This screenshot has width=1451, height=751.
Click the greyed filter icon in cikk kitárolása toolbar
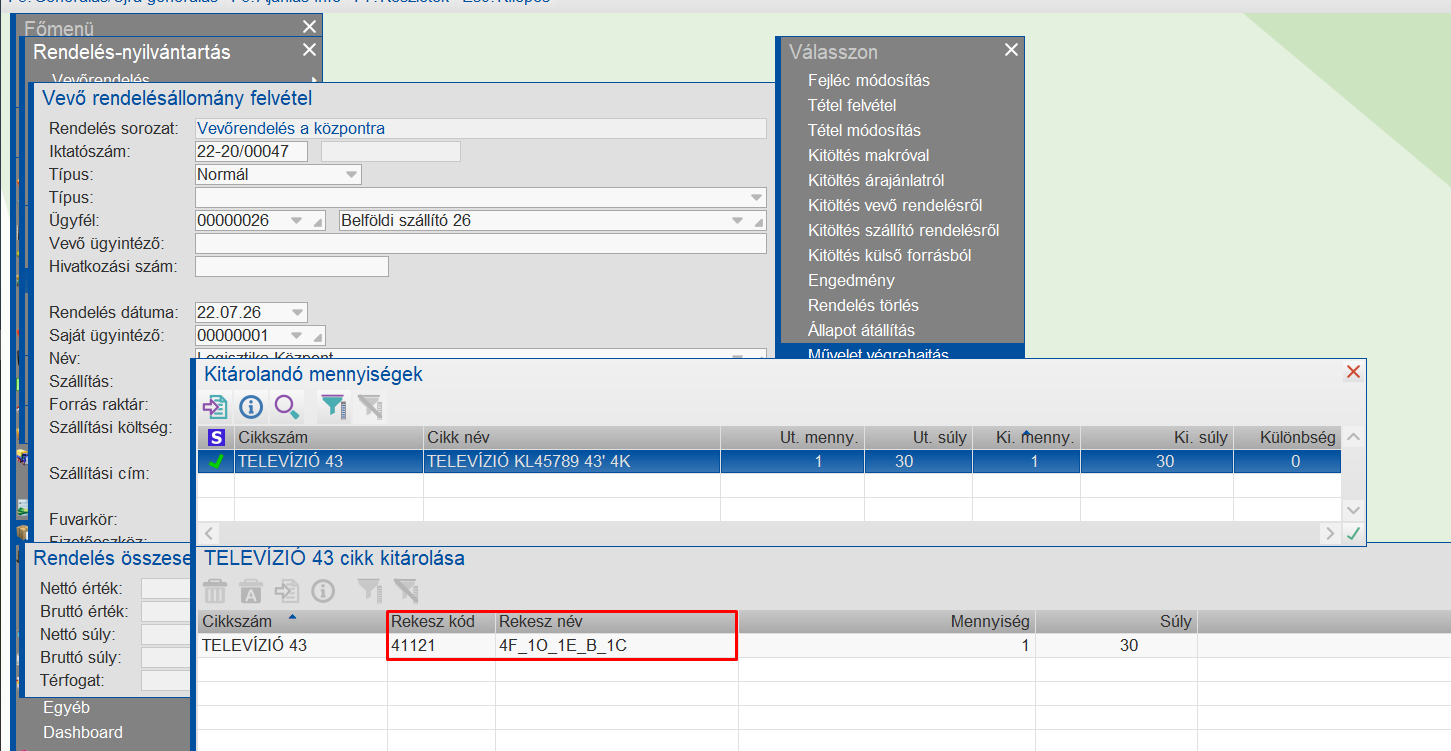[x=369, y=590]
